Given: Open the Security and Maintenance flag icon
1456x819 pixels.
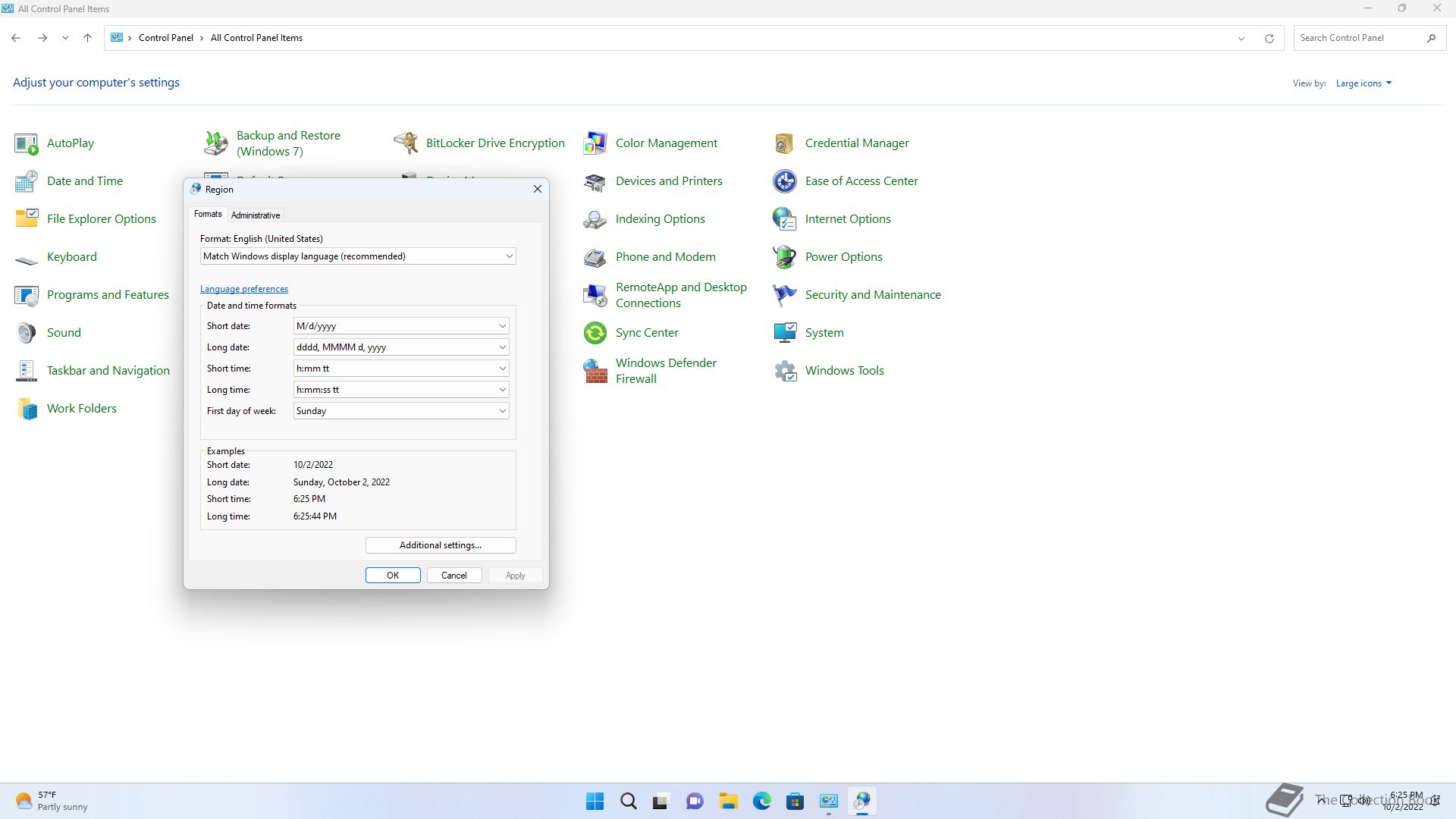Looking at the screenshot, I should pos(785,295).
